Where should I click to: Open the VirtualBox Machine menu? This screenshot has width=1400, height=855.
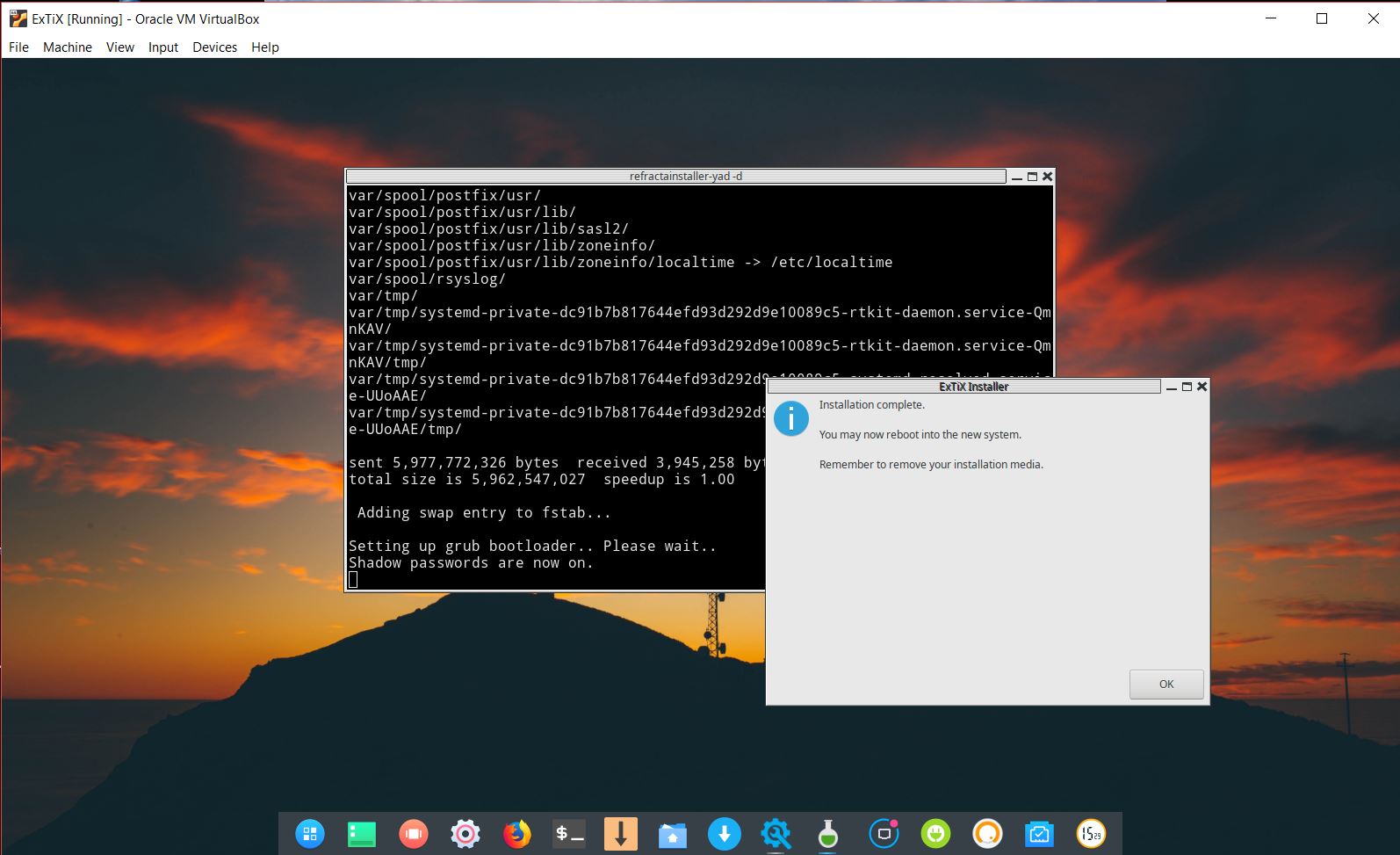tap(68, 47)
